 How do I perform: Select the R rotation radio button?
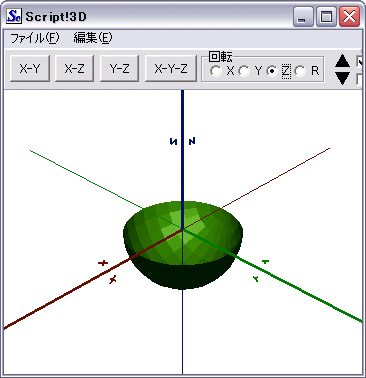click(x=300, y=71)
